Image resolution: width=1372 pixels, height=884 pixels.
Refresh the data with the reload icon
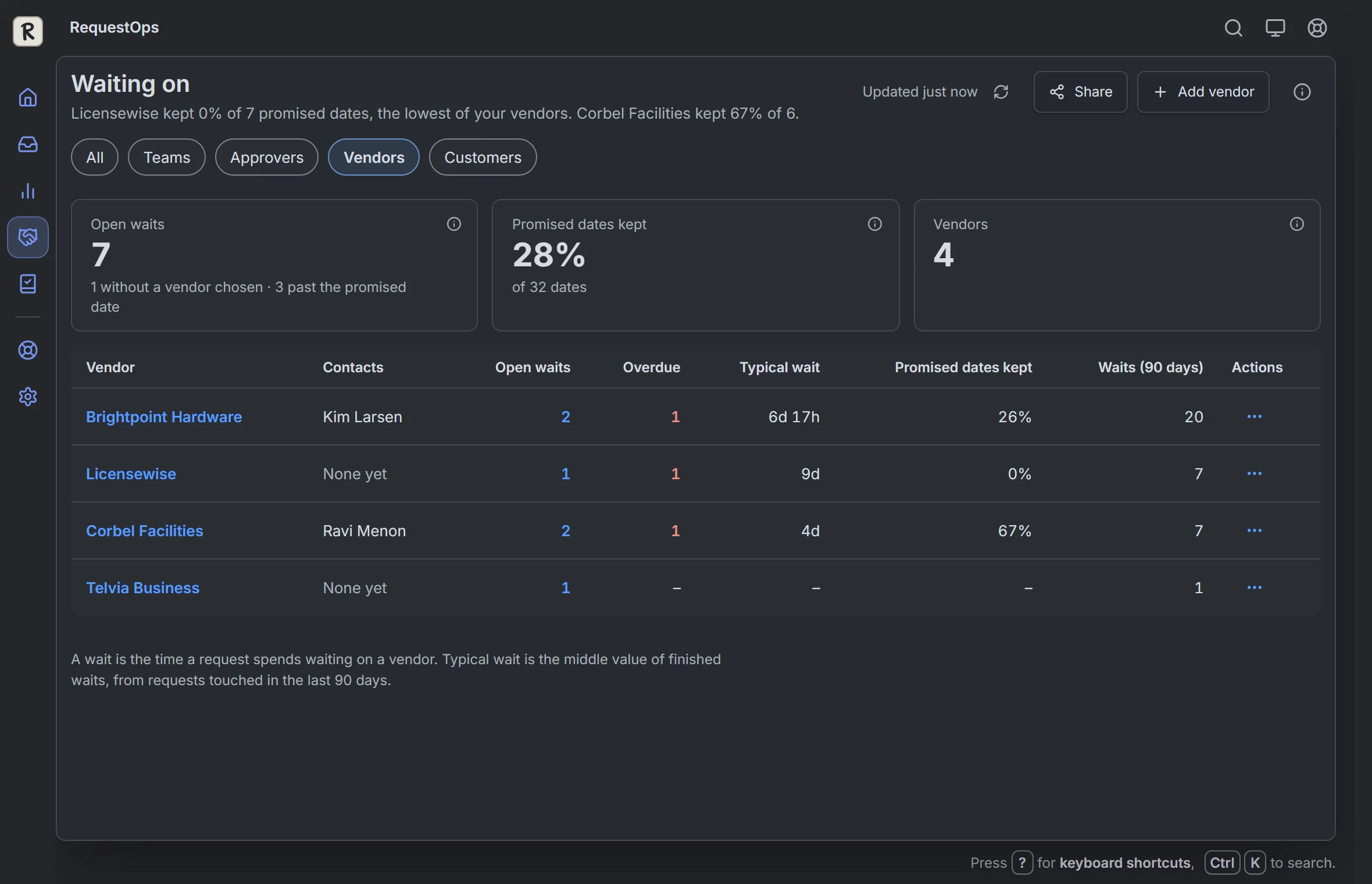coord(1001,92)
